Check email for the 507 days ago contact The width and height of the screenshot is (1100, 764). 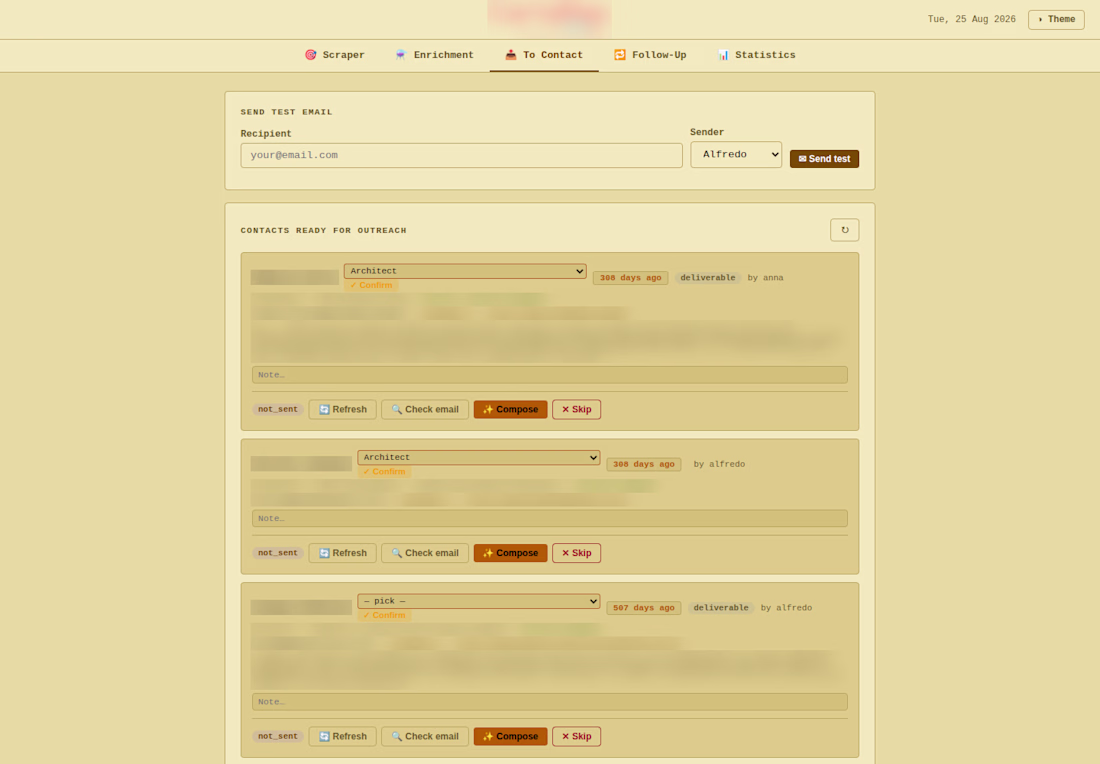[424, 736]
